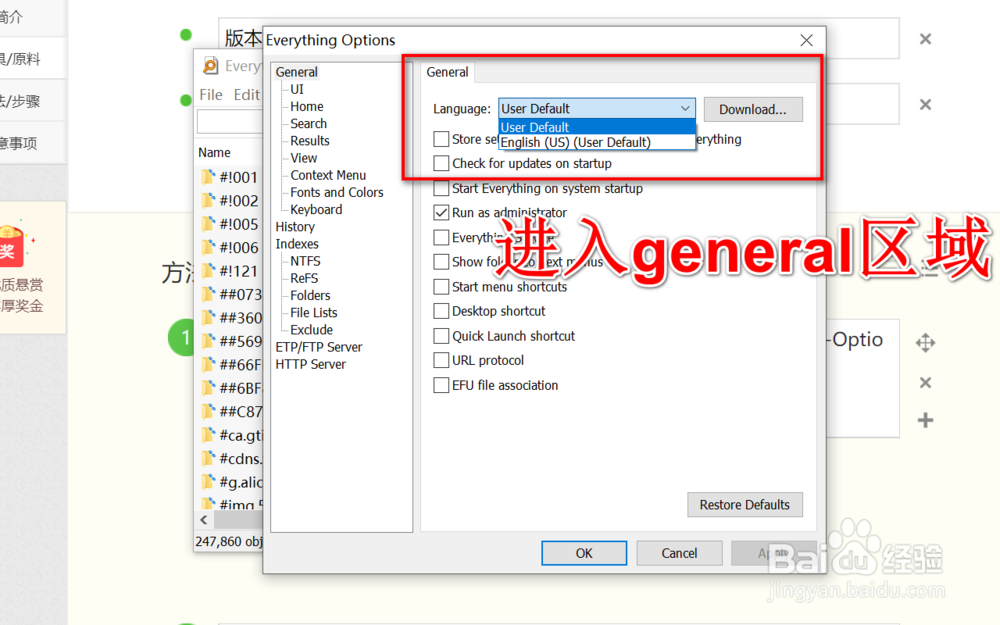Select the #g.alic folder icon

click(x=208, y=482)
